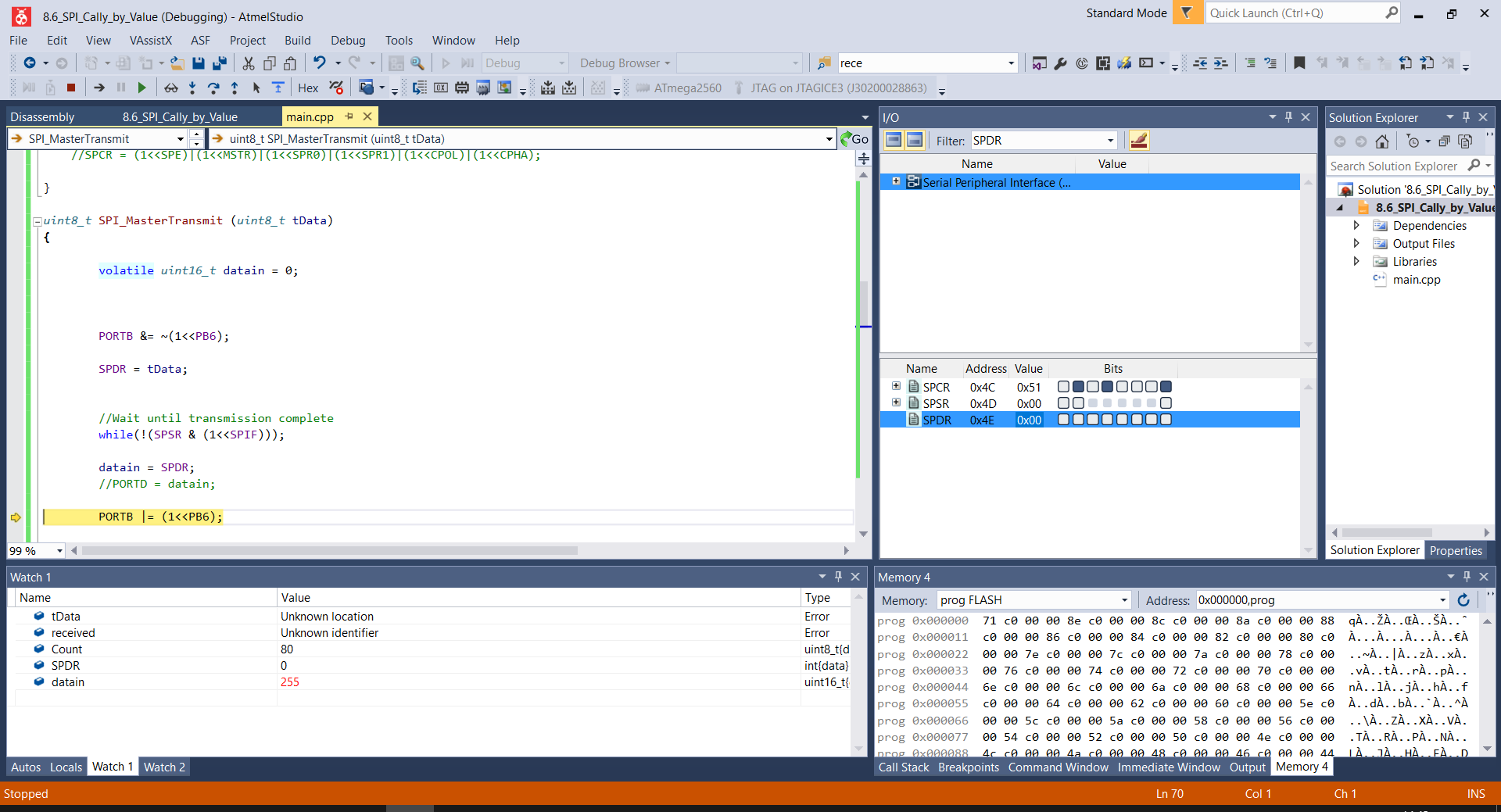The width and height of the screenshot is (1501, 812).
Task: Toggle the second-from-left bit box of SPCR
Action: pos(1078,387)
